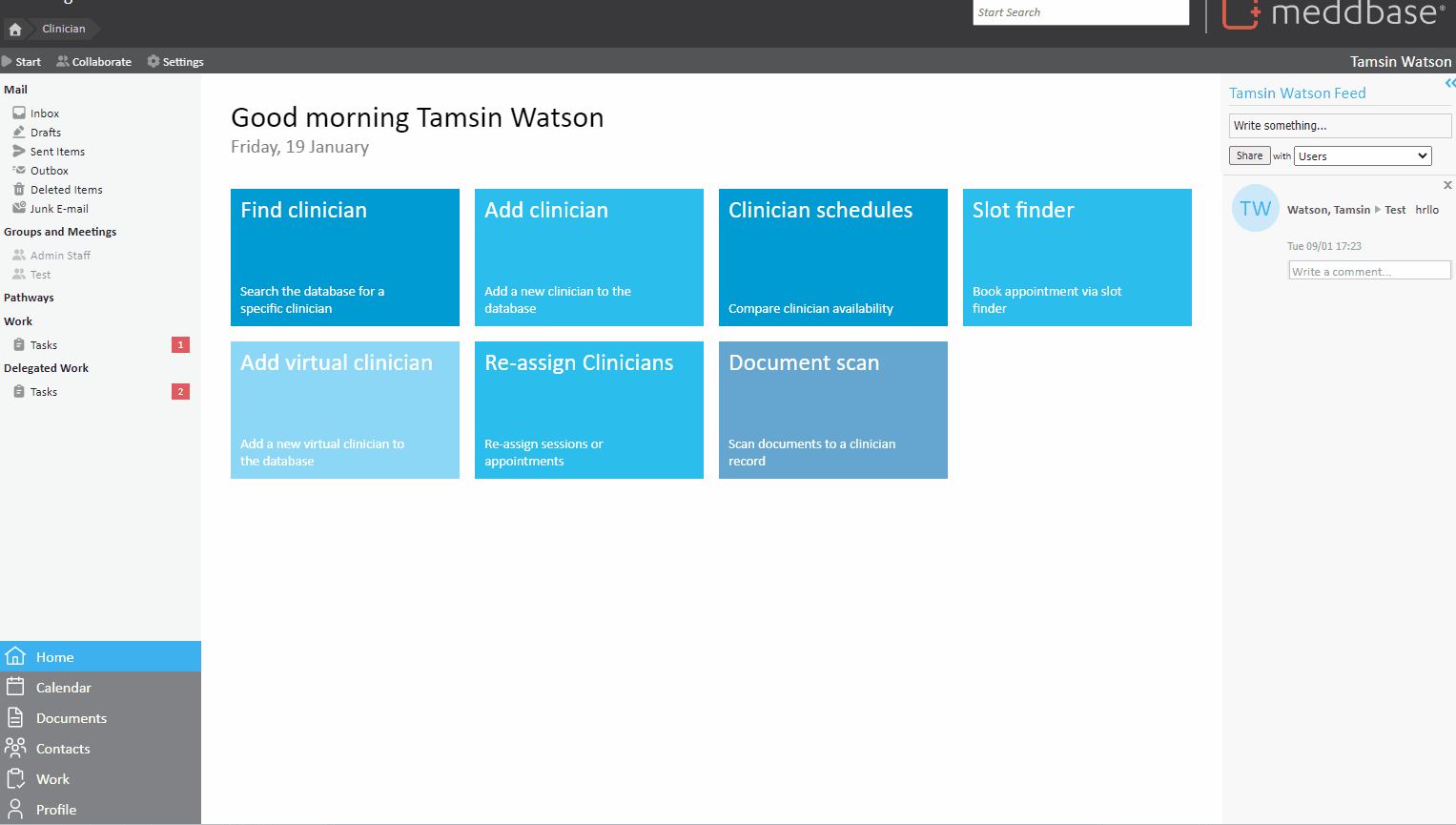Open the Profile section

(55, 810)
